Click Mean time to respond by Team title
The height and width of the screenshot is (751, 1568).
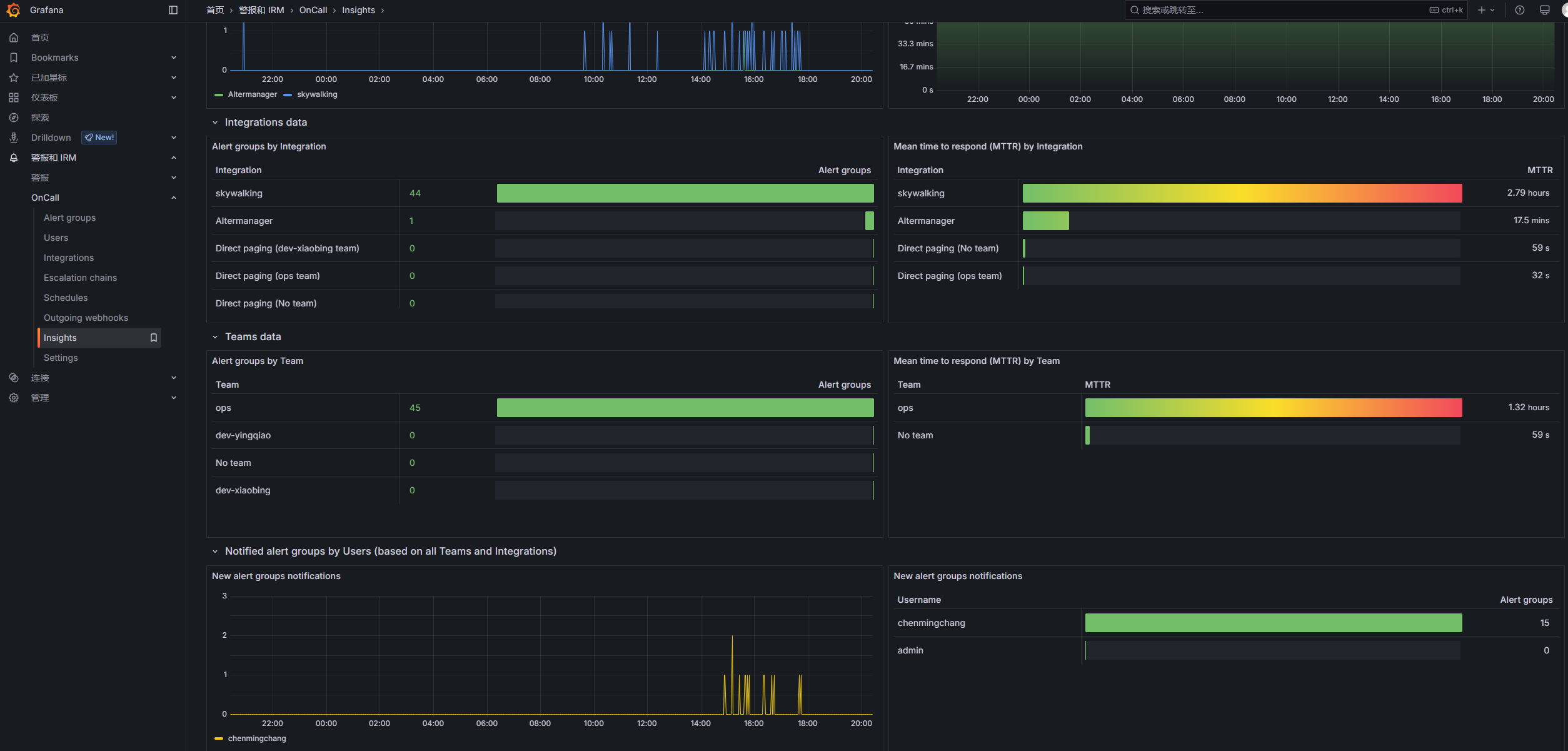tap(977, 361)
